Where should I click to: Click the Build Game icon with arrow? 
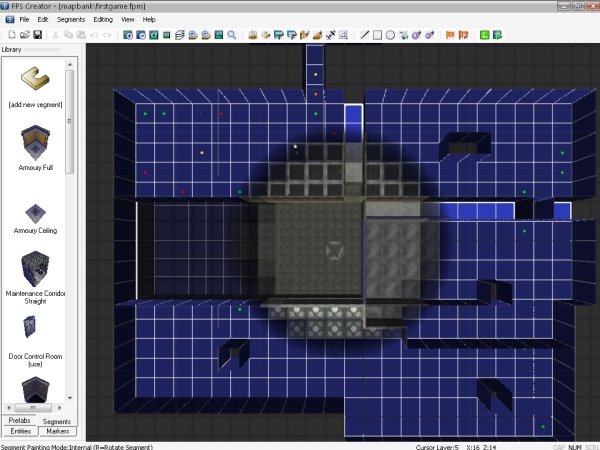coord(497,35)
